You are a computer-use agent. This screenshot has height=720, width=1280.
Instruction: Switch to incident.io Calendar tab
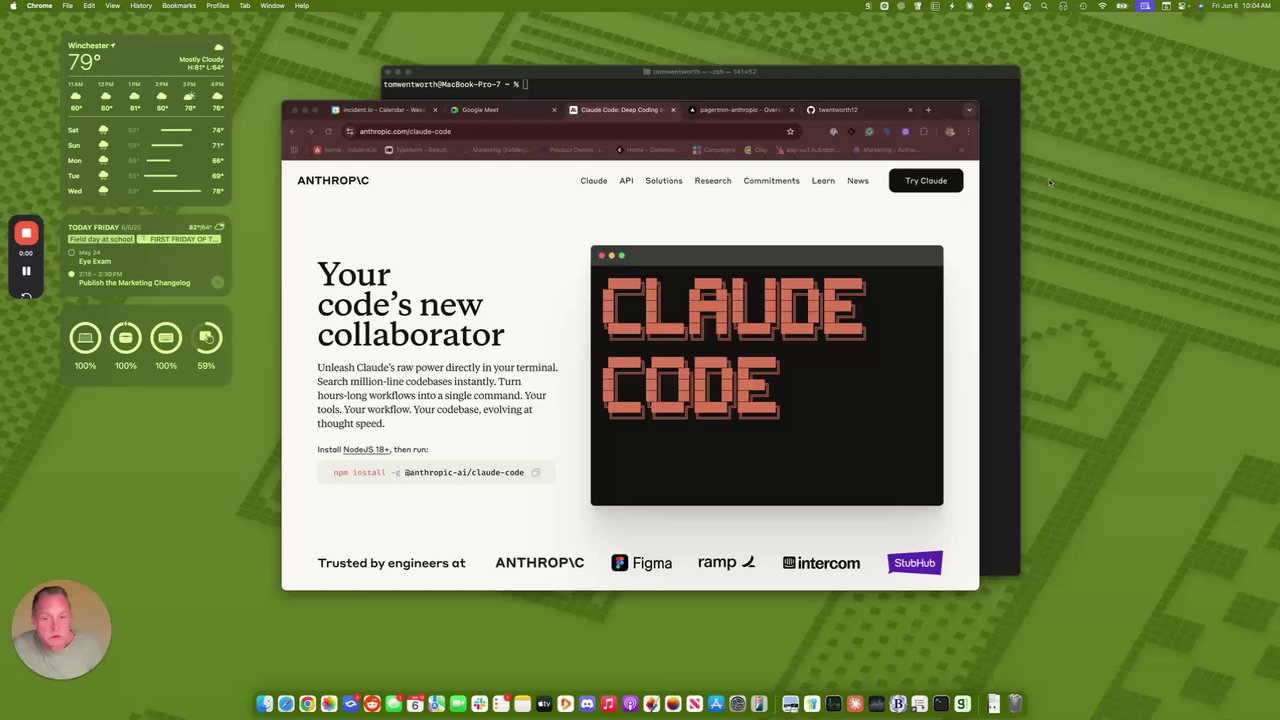(384, 110)
